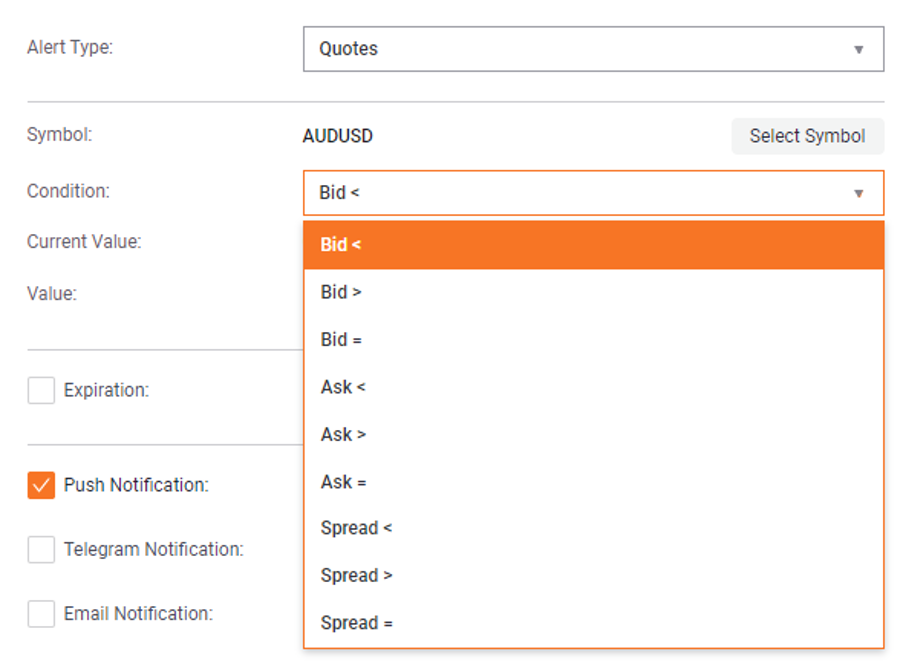Click the Select Symbol button
Image resolution: width=904 pixels, height=666 pixels.
click(x=807, y=136)
